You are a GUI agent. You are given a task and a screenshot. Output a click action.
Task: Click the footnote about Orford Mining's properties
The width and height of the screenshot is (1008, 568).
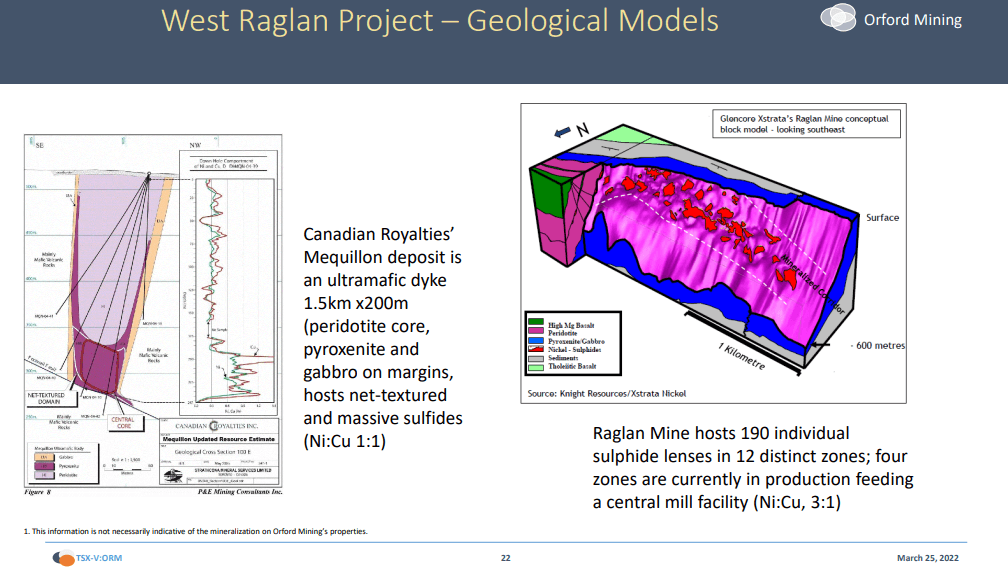[x=195, y=531]
